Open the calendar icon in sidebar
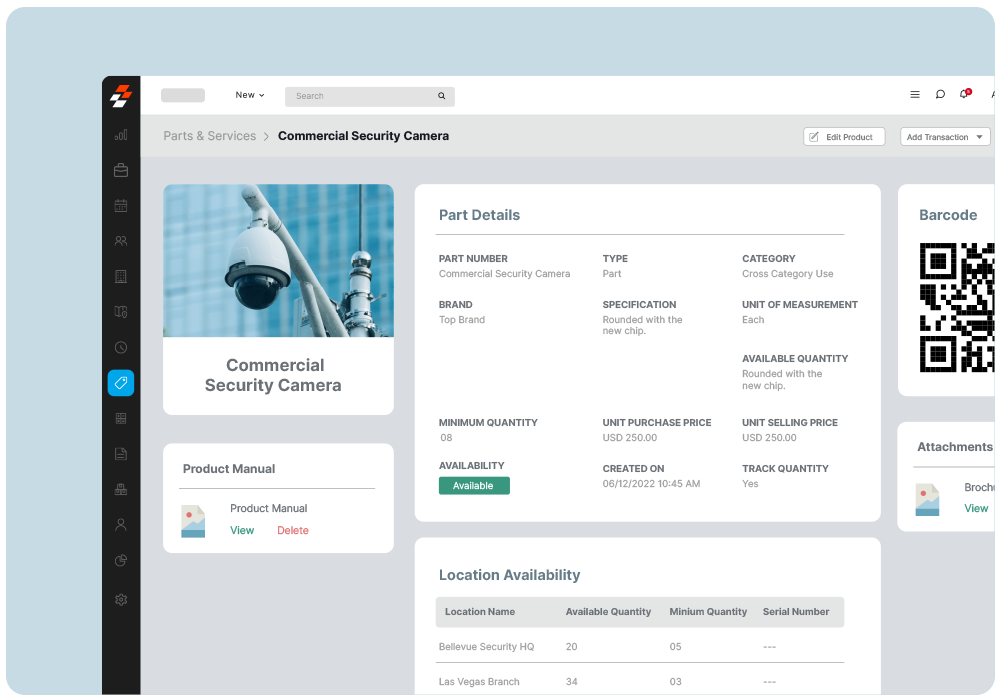Image resolution: width=1000 pixels, height=700 pixels. coord(121,206)
